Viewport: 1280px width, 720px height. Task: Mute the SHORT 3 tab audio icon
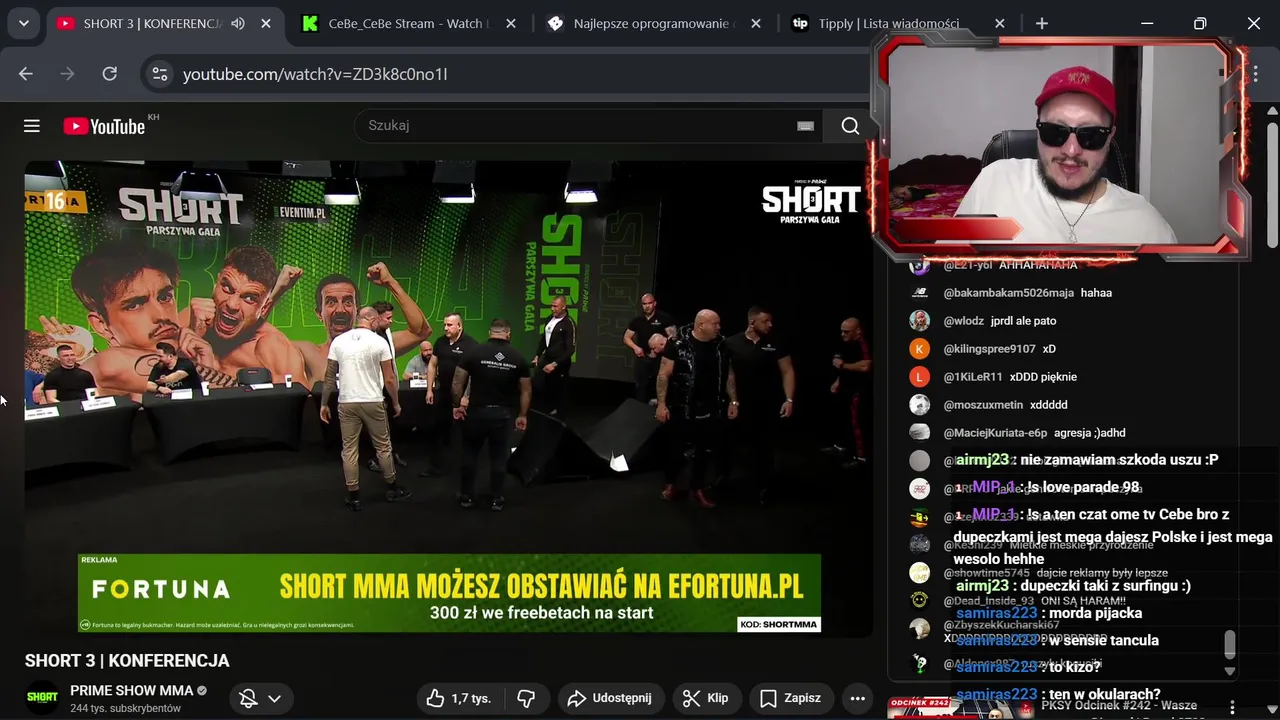pyautogui.click(x=238, y=23)
